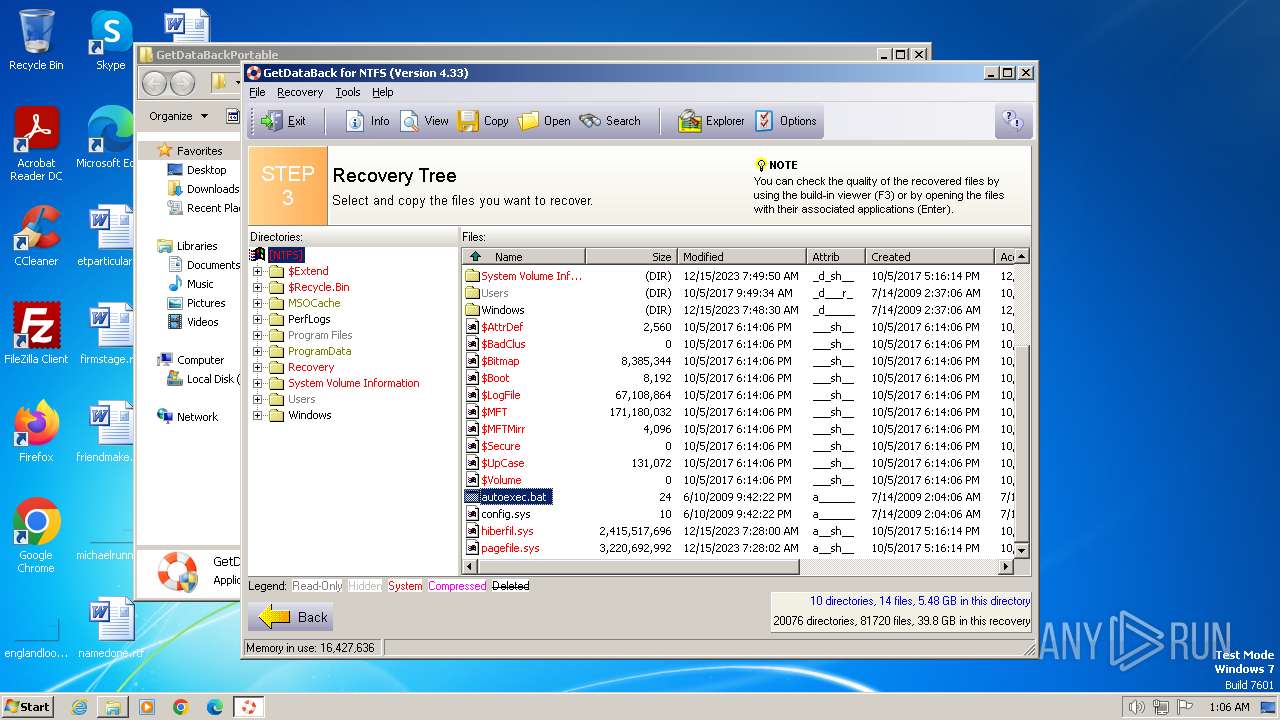
Task: Open Organize dropdown in Explorer window
Action: [179, 116]
